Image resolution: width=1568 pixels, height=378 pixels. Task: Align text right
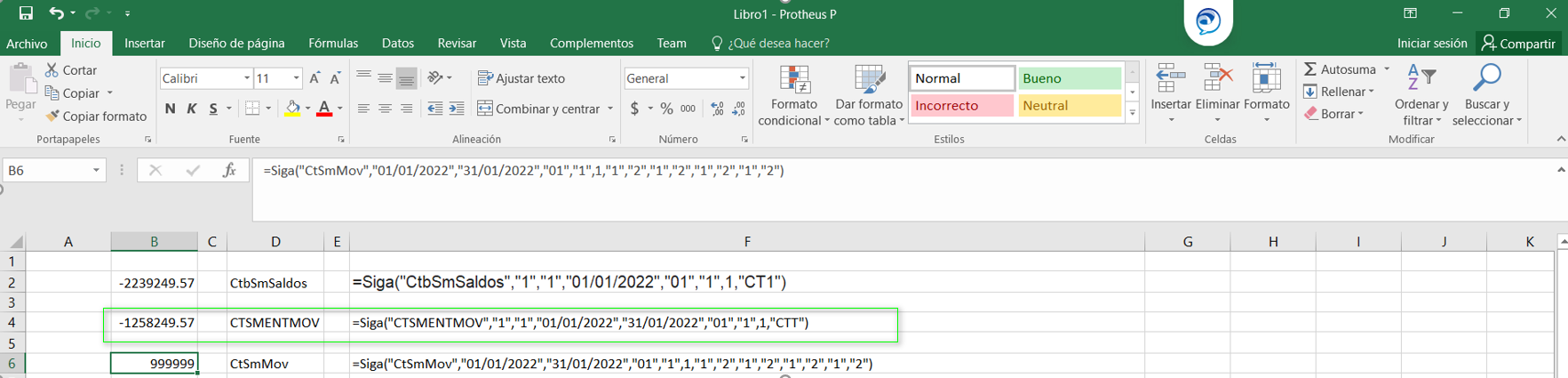[406, 109]
